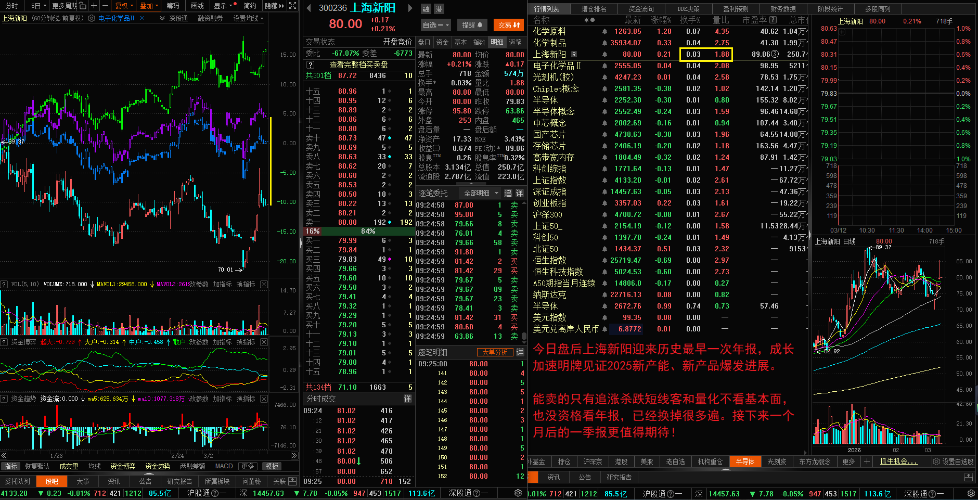Toggle the 简约 simple view button
The width and height of the screenshot is (978, 500).
249,6
